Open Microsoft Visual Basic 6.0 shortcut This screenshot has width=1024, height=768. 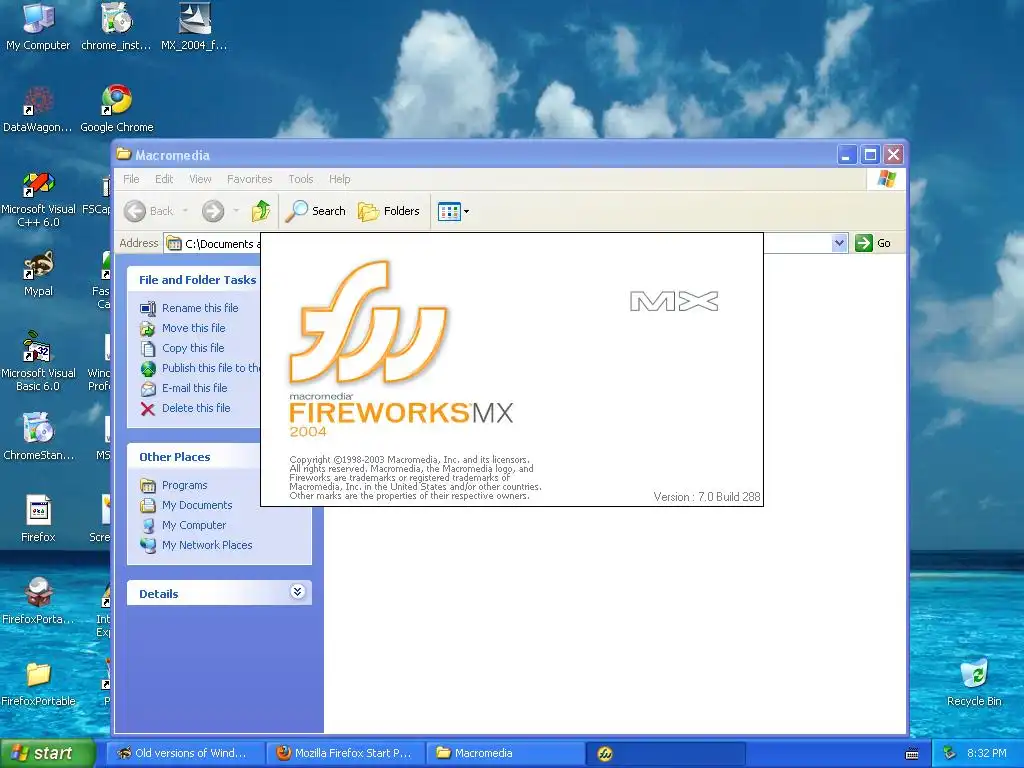[x=38, y=362]
